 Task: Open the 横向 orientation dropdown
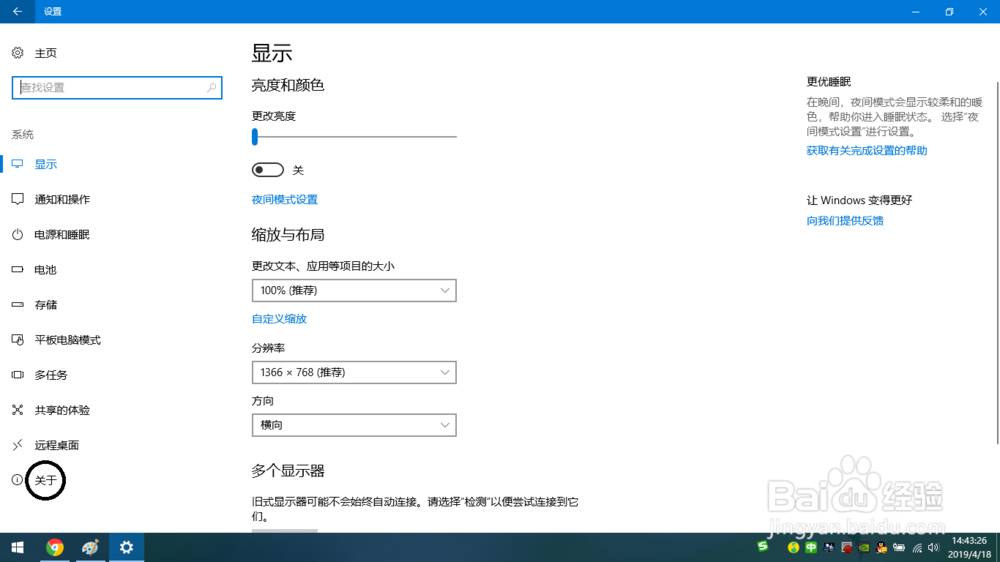click(x=354, y=425)
